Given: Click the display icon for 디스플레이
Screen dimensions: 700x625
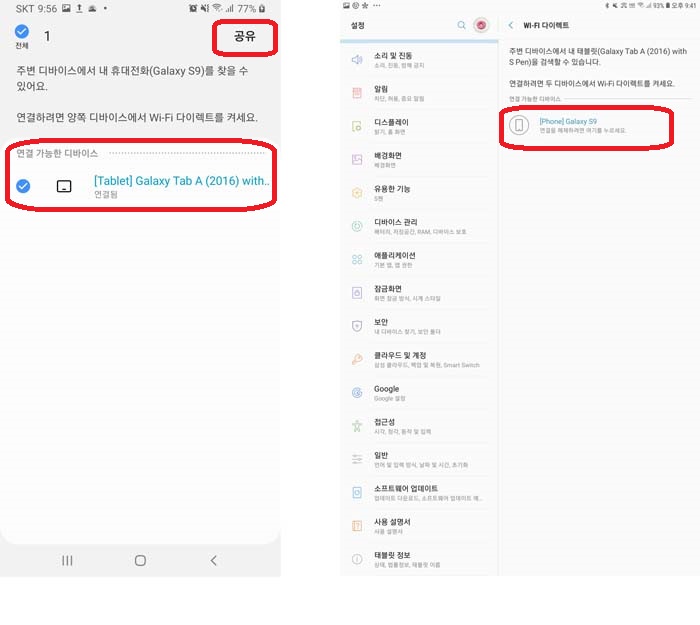Looking at the screenshot, I should point(357,126).
